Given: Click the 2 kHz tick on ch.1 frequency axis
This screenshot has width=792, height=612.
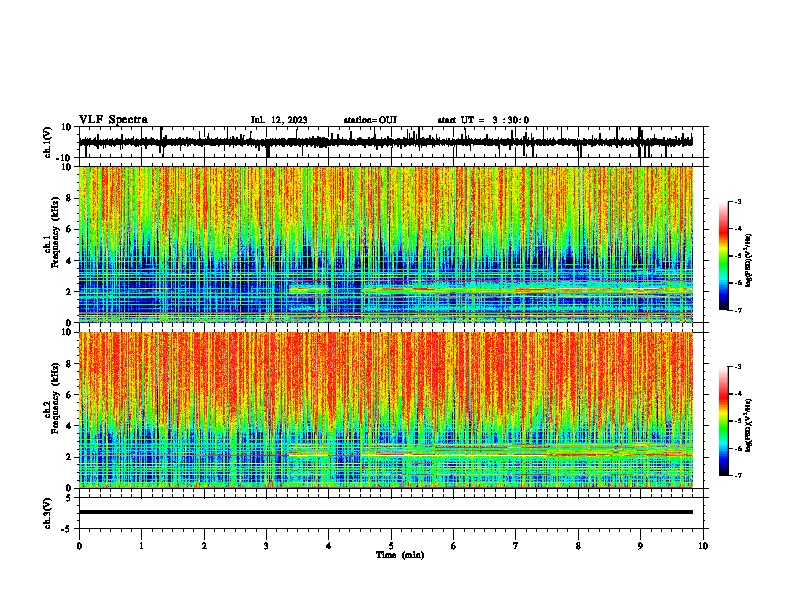Looking at the screenshot, I should tap(69, 291).
